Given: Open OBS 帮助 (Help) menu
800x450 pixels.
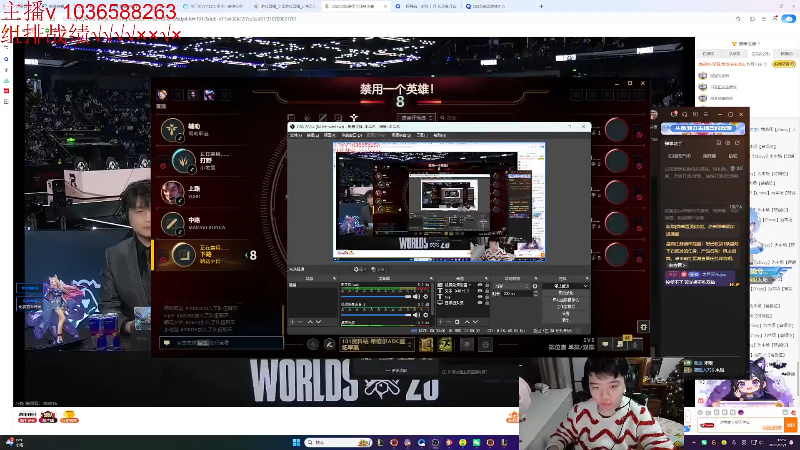Looking at the screenshot, I should tap(440, 135).
